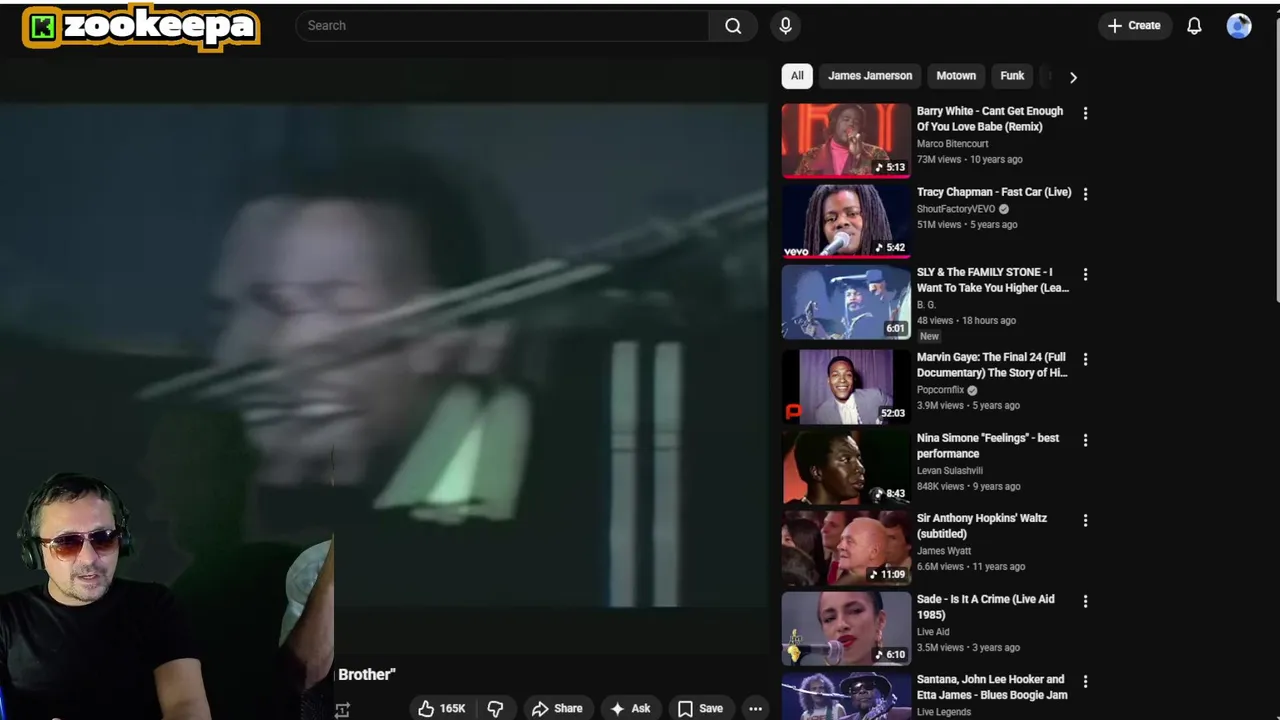Open more actions under the video
1280x720 pixels.
[755, 708]
